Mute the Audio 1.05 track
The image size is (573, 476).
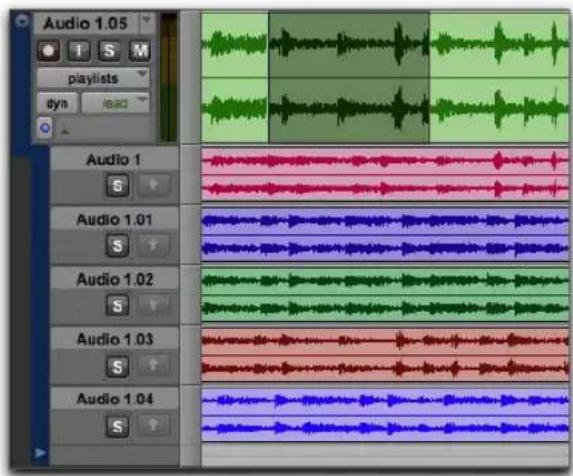pyautogui.click(x=140, y=50)
